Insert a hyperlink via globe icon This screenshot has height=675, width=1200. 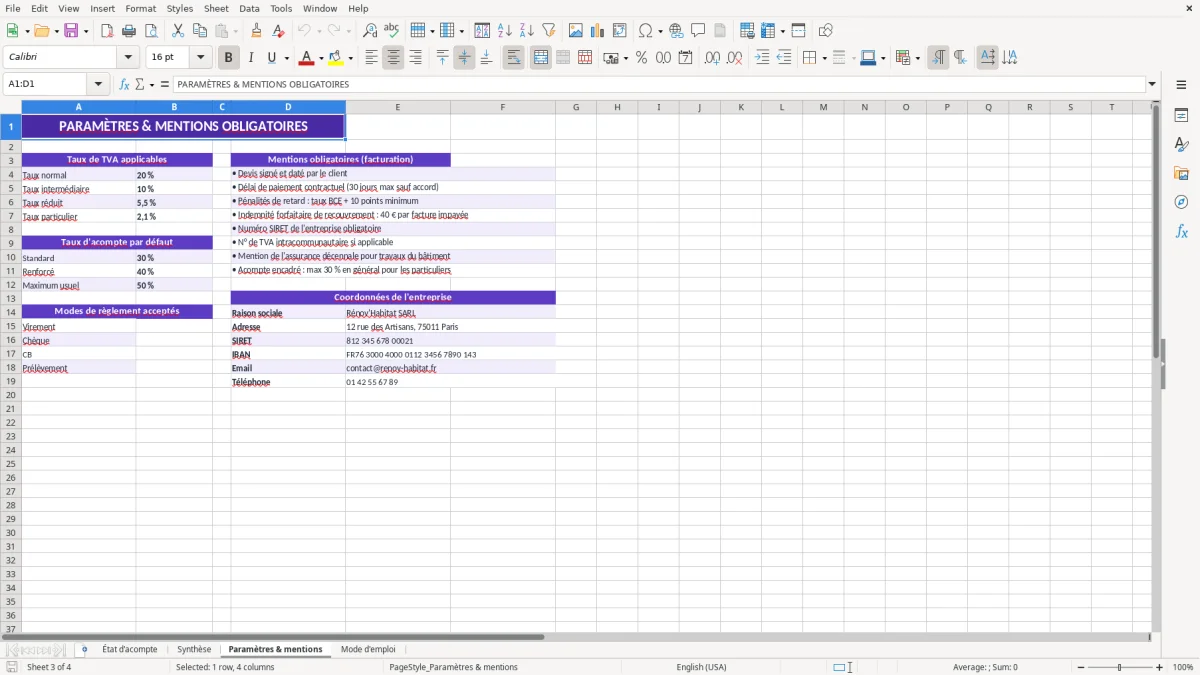(x=676, y=31)
